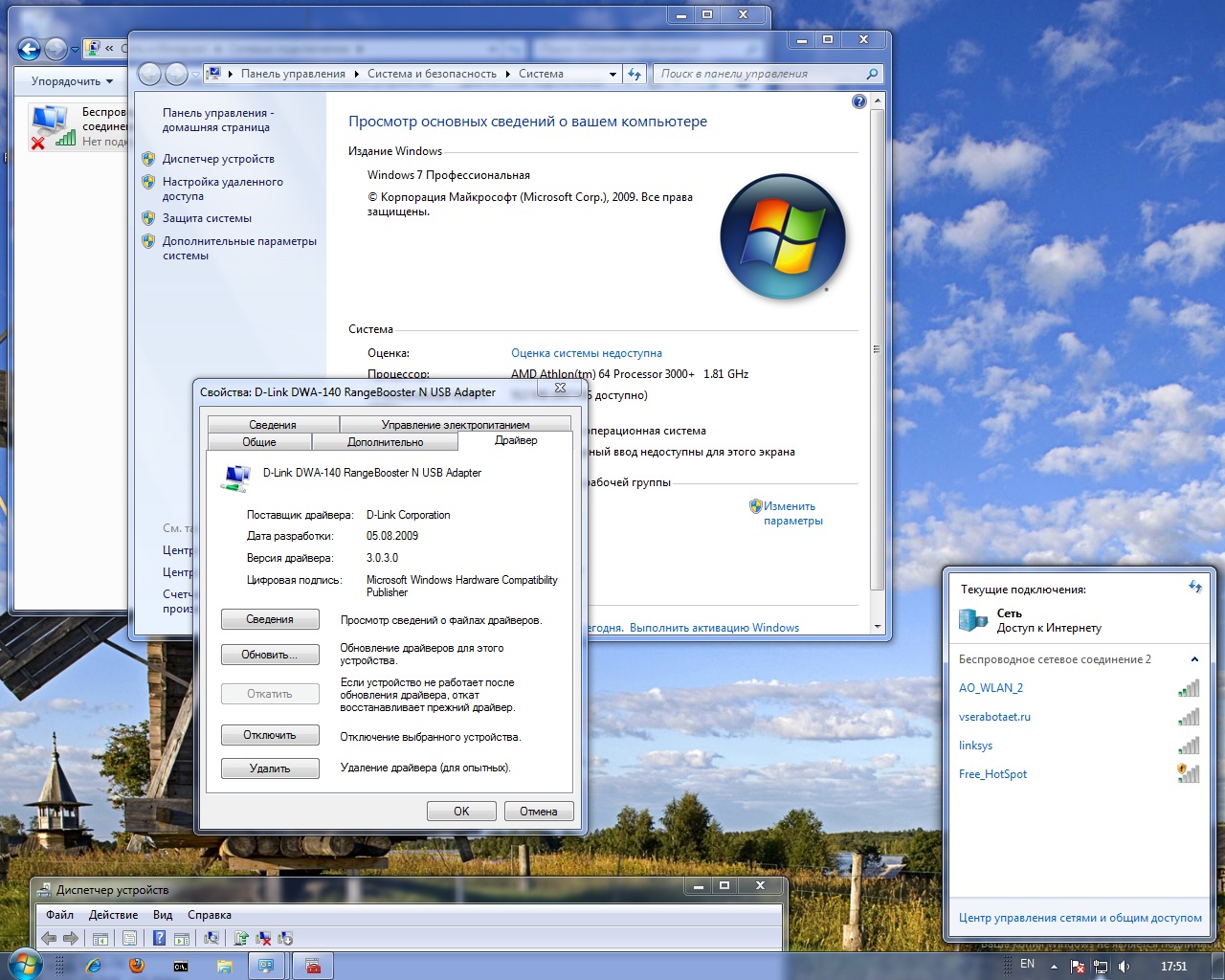This screenshot has width=1225, height=980.
Task: Open the Центр управления сетями link
Action: tap(1080, 918)
